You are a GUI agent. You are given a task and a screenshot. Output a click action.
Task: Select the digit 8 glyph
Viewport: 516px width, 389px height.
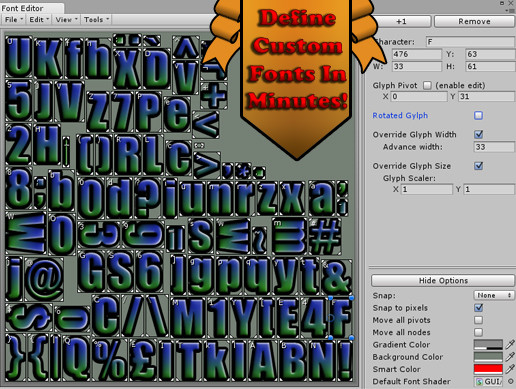[x=19, y=188]
